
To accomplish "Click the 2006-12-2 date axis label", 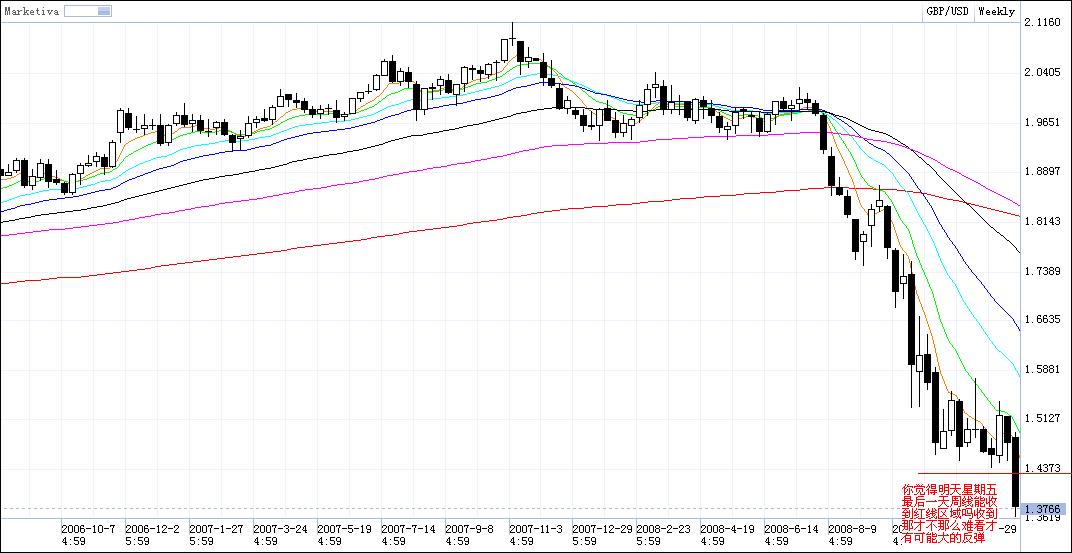I will (x=152, y=535).
